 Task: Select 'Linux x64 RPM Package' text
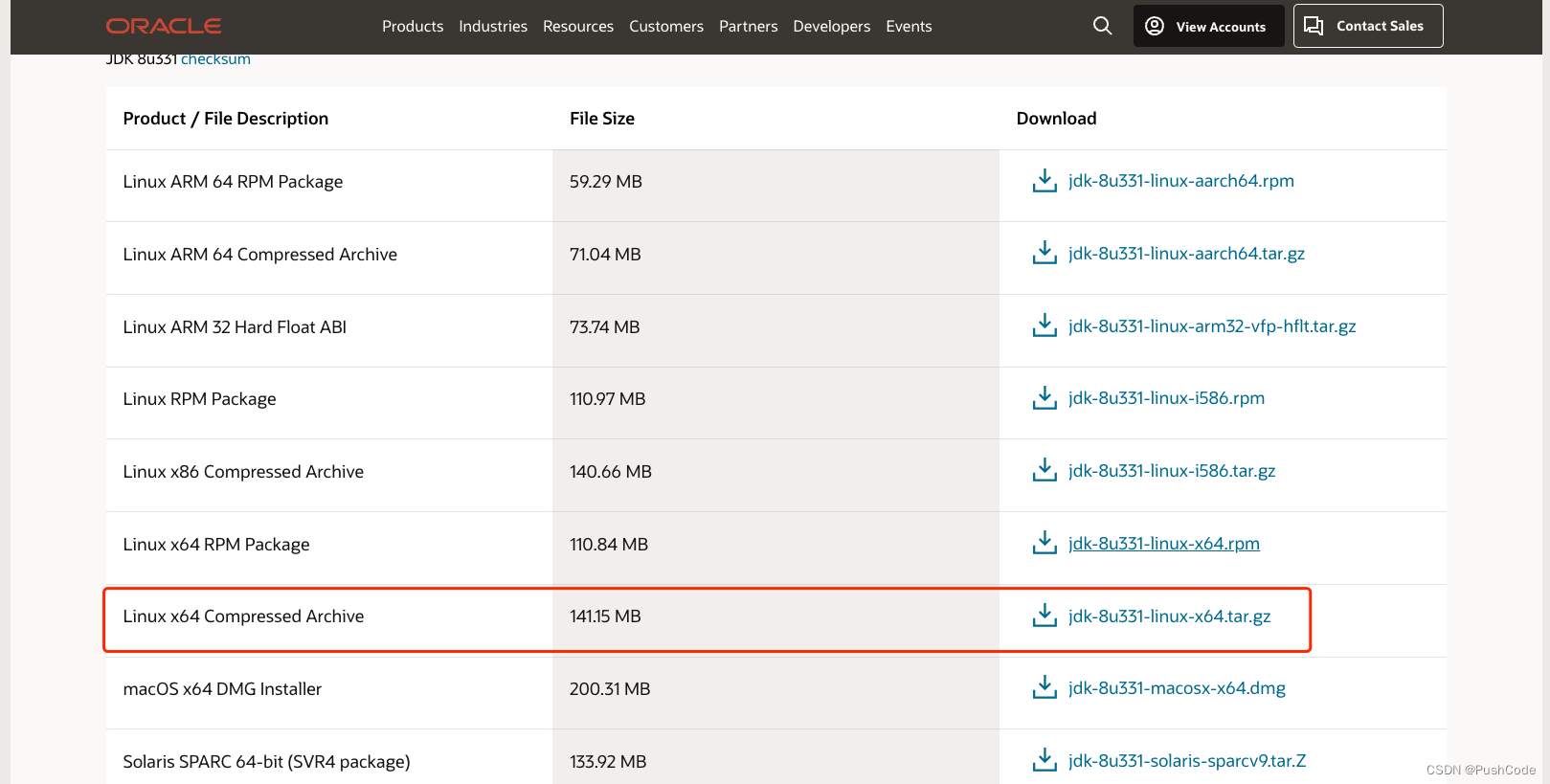(216, 544)
